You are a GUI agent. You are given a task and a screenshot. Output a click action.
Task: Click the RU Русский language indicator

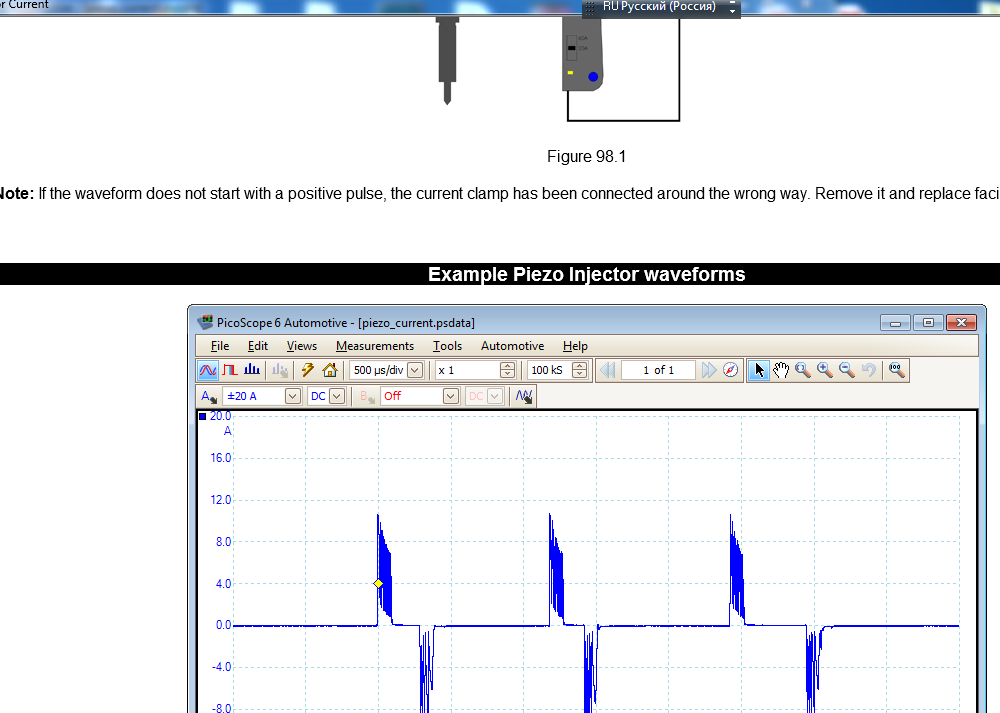pyautogui.click(x=659, y=7)
